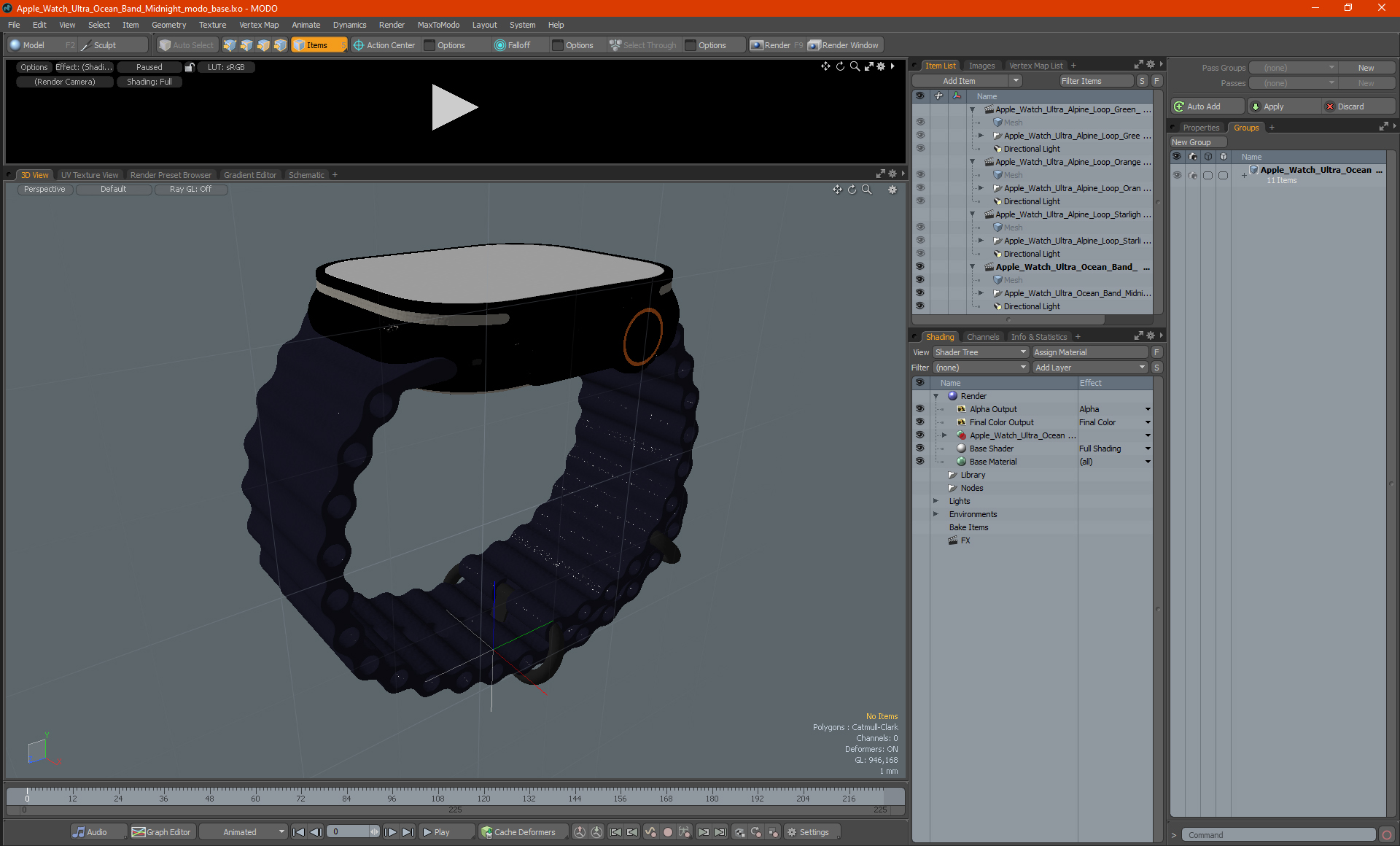
Task: Open Add Item dropdown
Action: tap(967, 81)
